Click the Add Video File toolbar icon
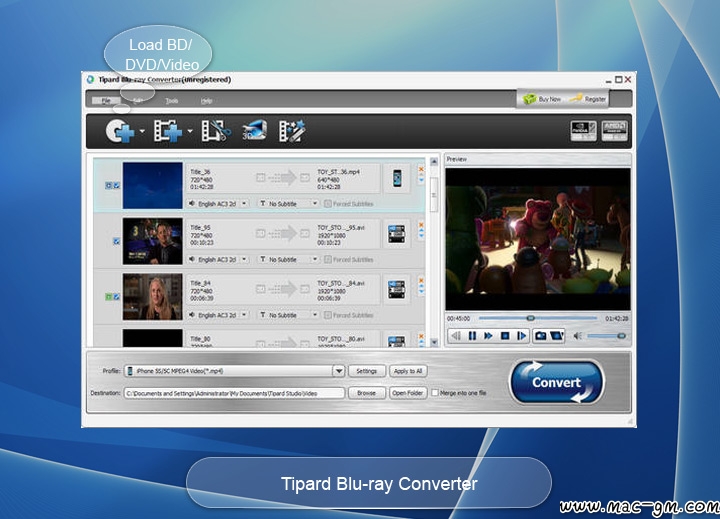This screenshot has width=720, height=519. [x=166, y=131]
